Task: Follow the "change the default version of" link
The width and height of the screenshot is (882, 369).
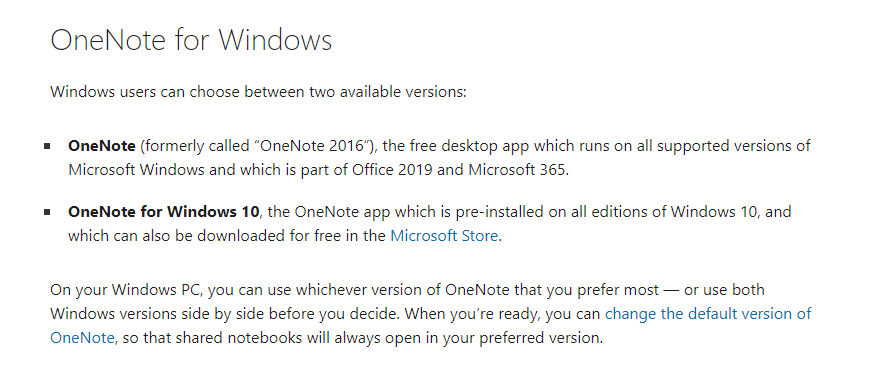Action: pyautogui.click(x=708, y=313)
